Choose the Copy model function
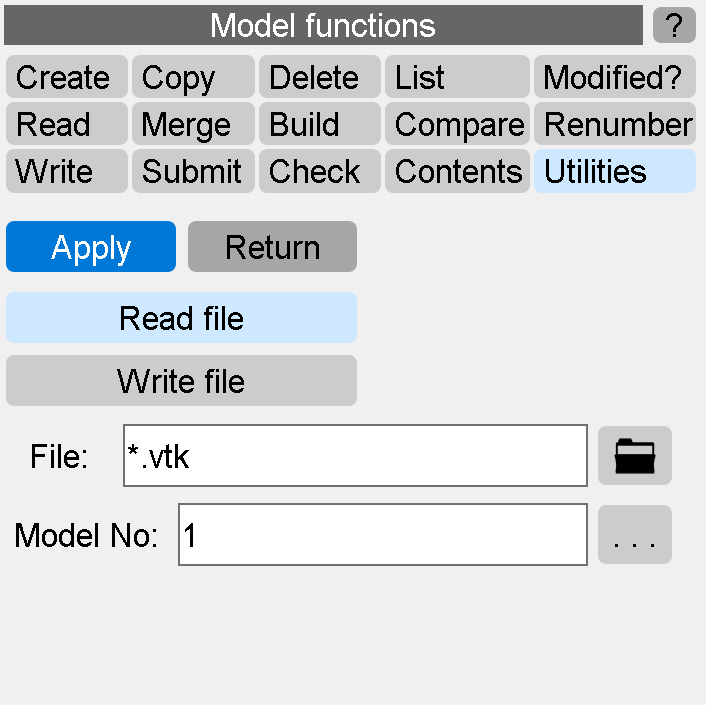706x706 pixels. pyautogui.click(x=193, y=78)
